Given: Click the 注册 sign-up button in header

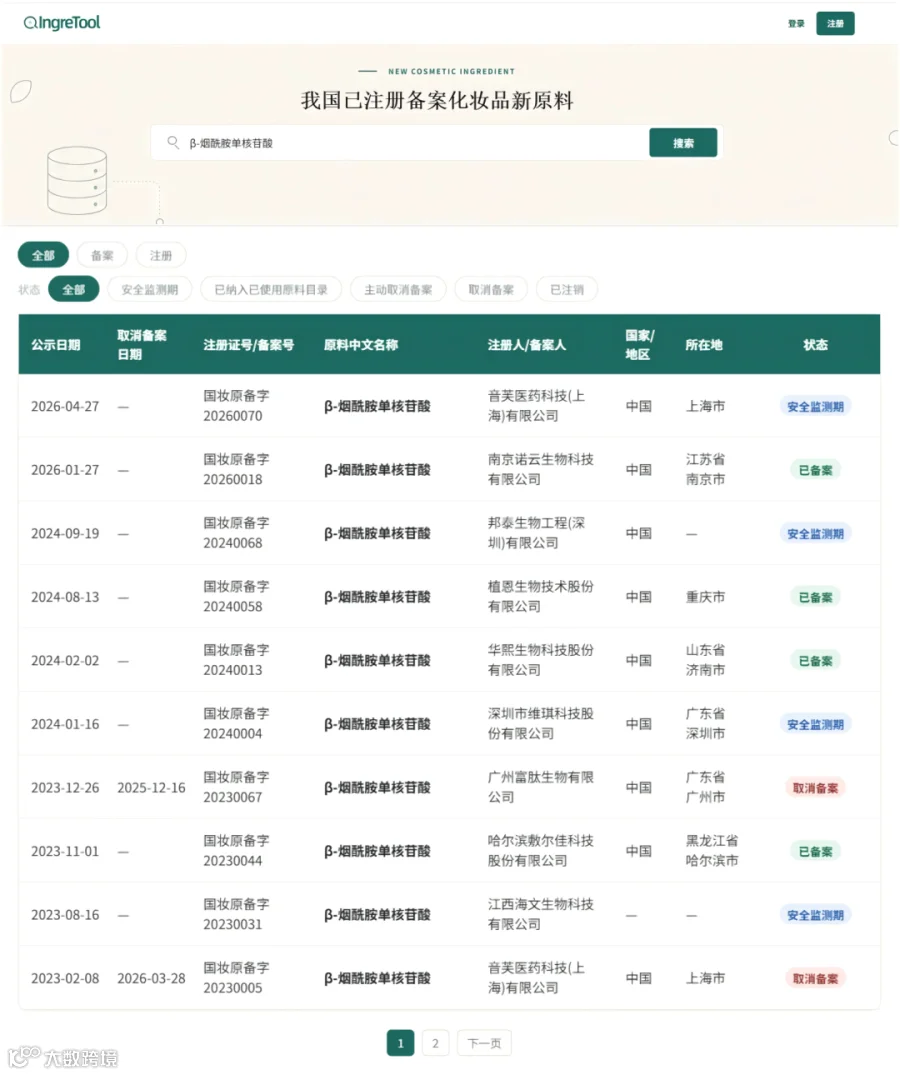Looking at the screenshot, I should coord(835,23).
